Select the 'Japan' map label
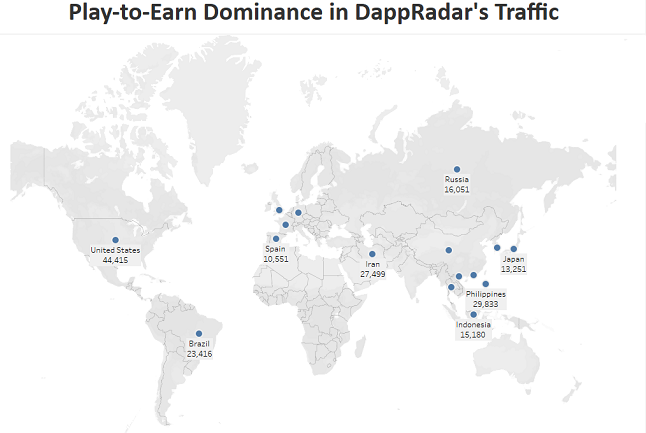This screenshot has width=646, height=433. pos(513,259)
